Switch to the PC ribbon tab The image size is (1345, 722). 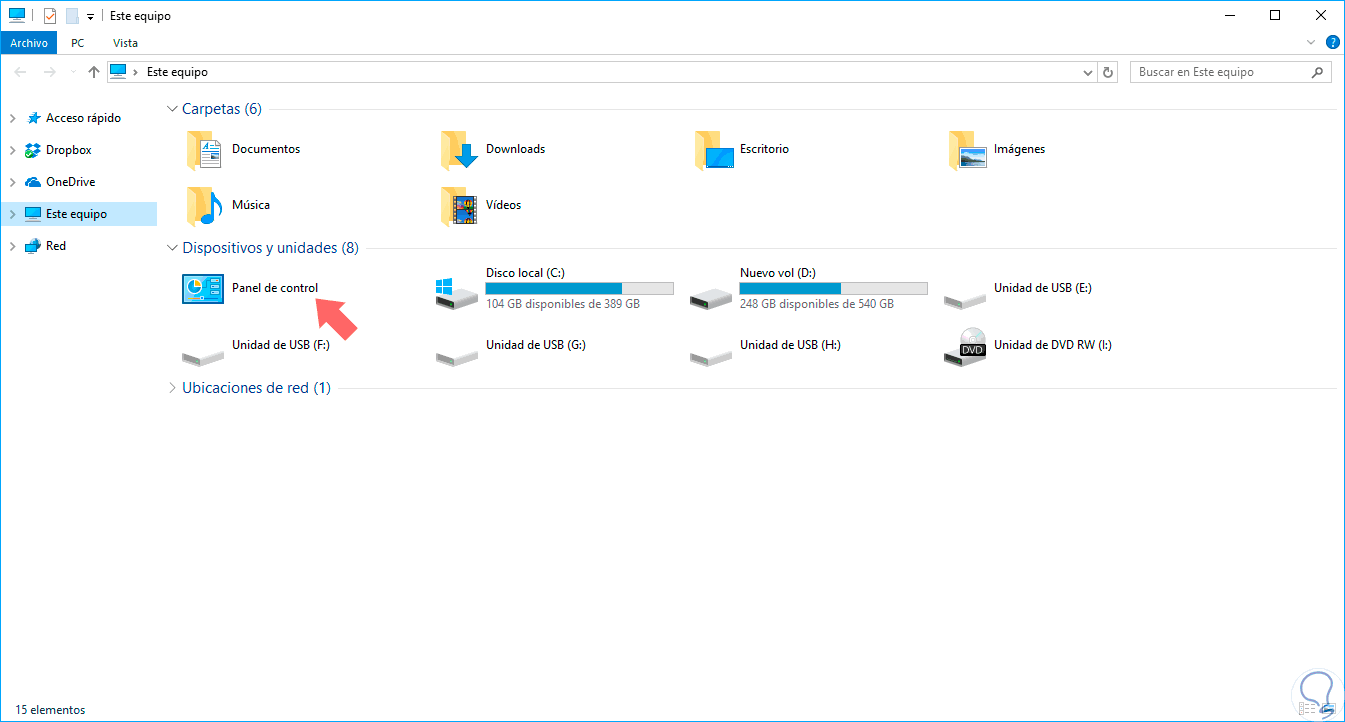(x=77, y=43)
